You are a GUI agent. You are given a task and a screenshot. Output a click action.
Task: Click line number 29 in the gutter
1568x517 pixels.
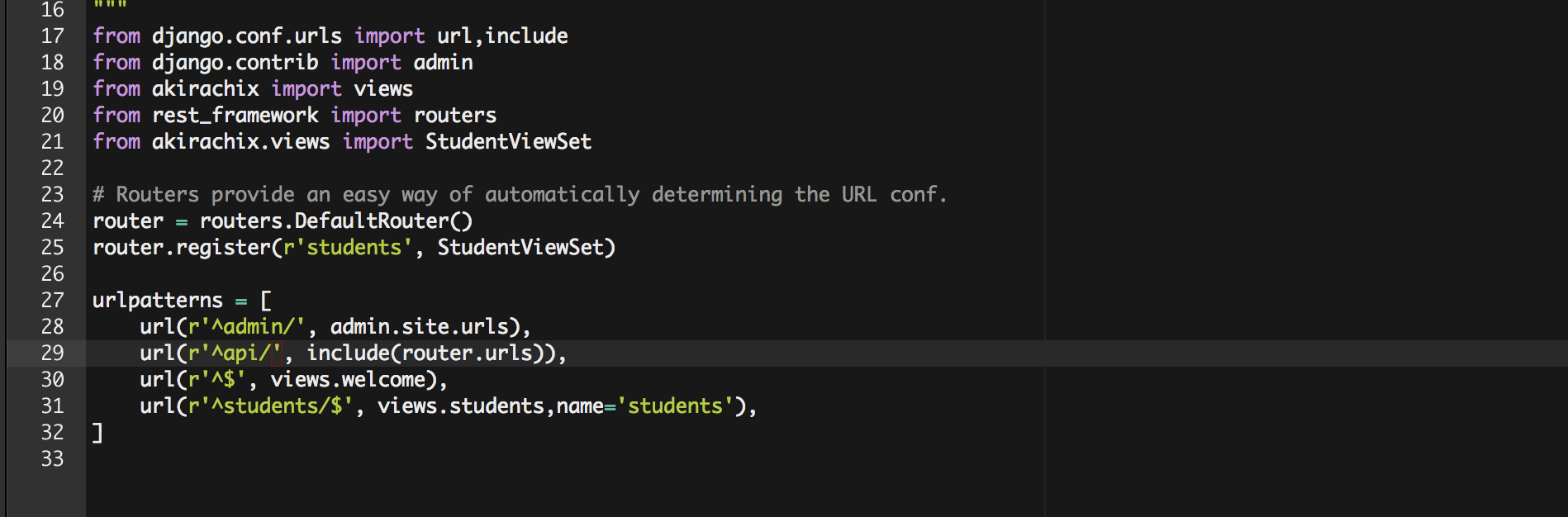tap(52, 353)
